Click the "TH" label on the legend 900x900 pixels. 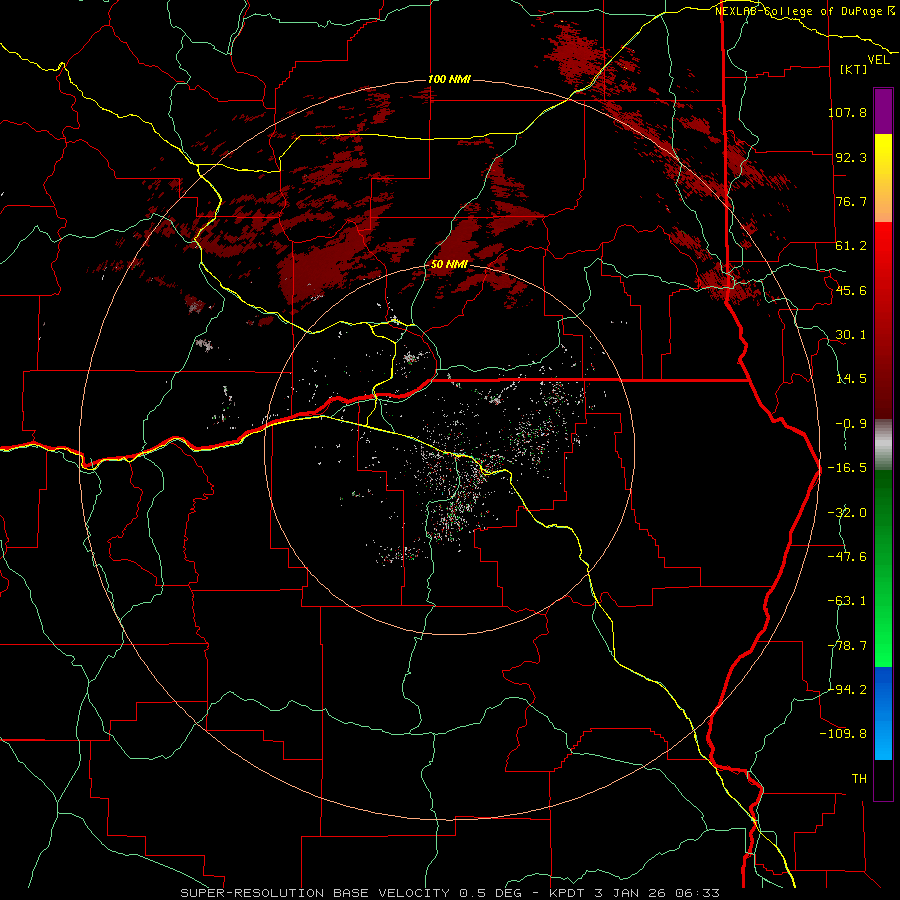(x=859, y=779)
